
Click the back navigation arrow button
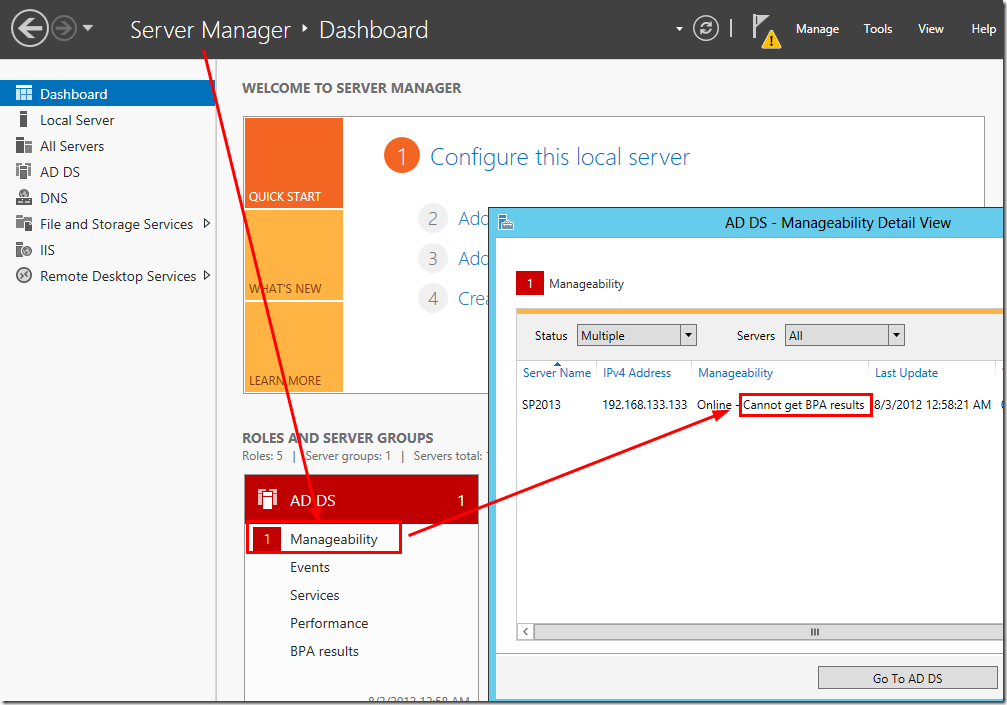pyautogui.click(x=30, y=28)
